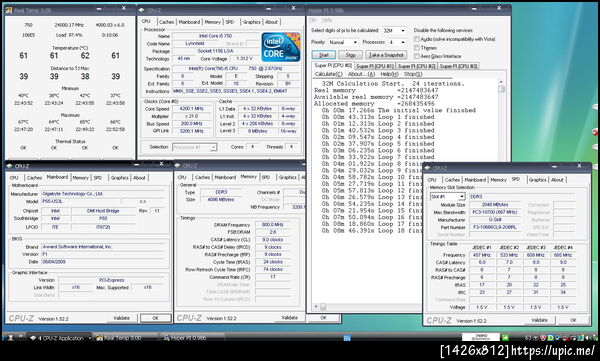Image resolution: width=600 pixels, height=361 pixels.
Task: Click Validate in the CPU-Z Mainboard window
Action: coord(122,318)
